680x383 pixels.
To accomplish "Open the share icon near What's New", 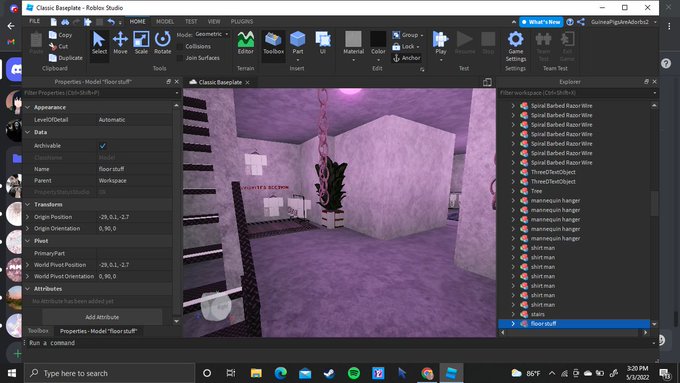I will point(581,22).
